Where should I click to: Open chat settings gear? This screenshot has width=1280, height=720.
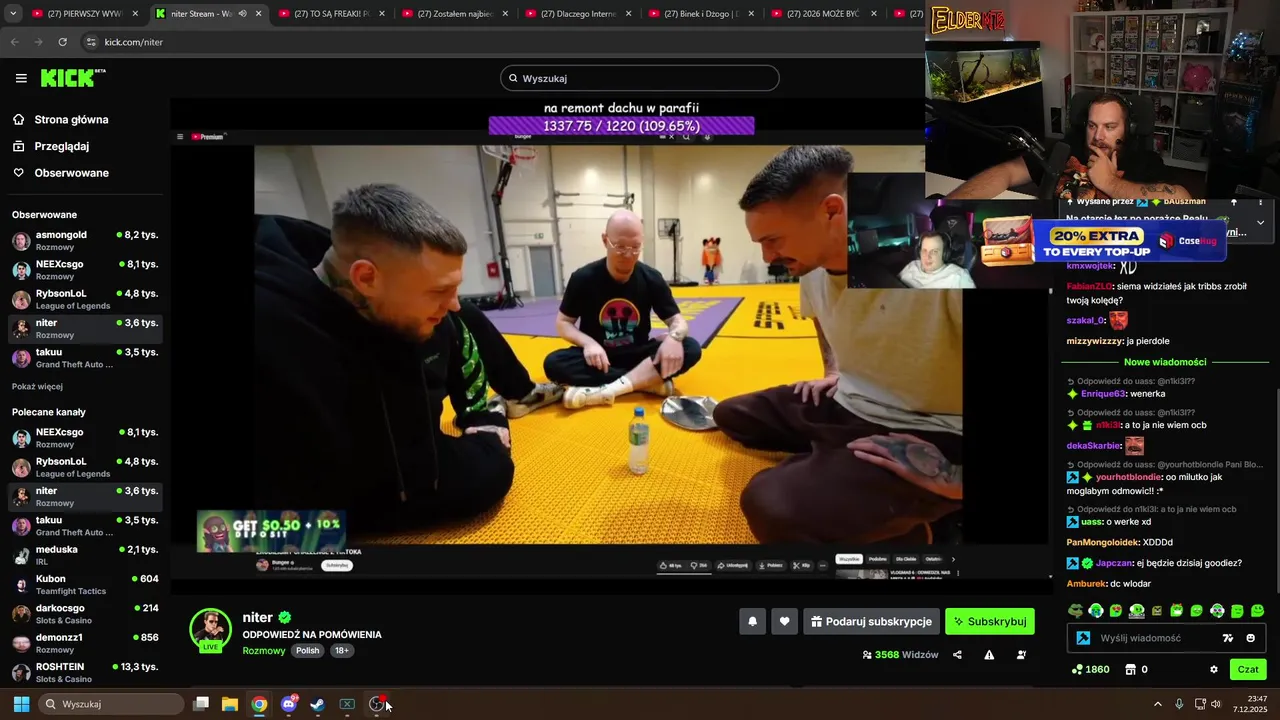1214,669
